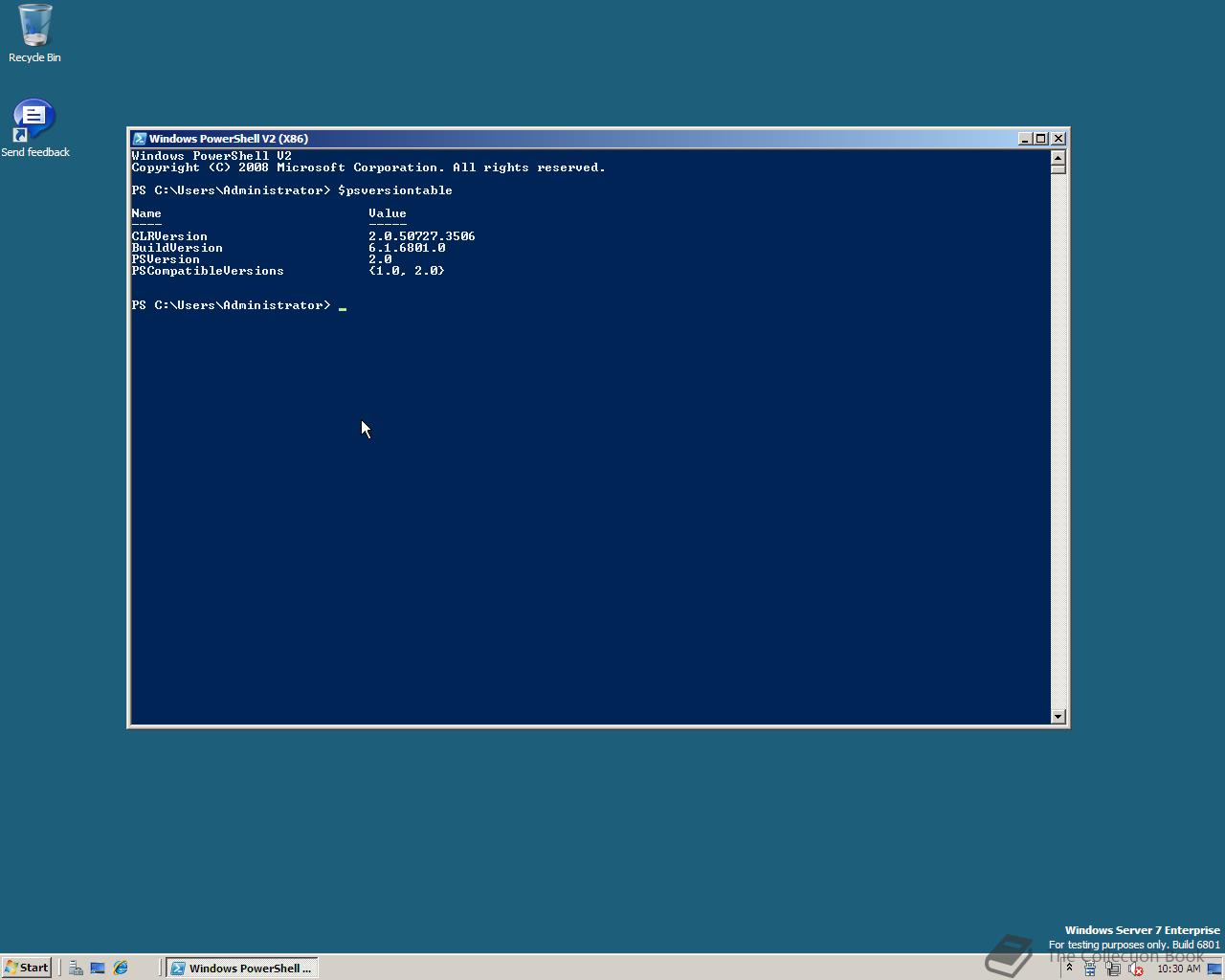The image size is (1225, 980).
Task: Click the show desktop tray button
Action: point(1214,969)
